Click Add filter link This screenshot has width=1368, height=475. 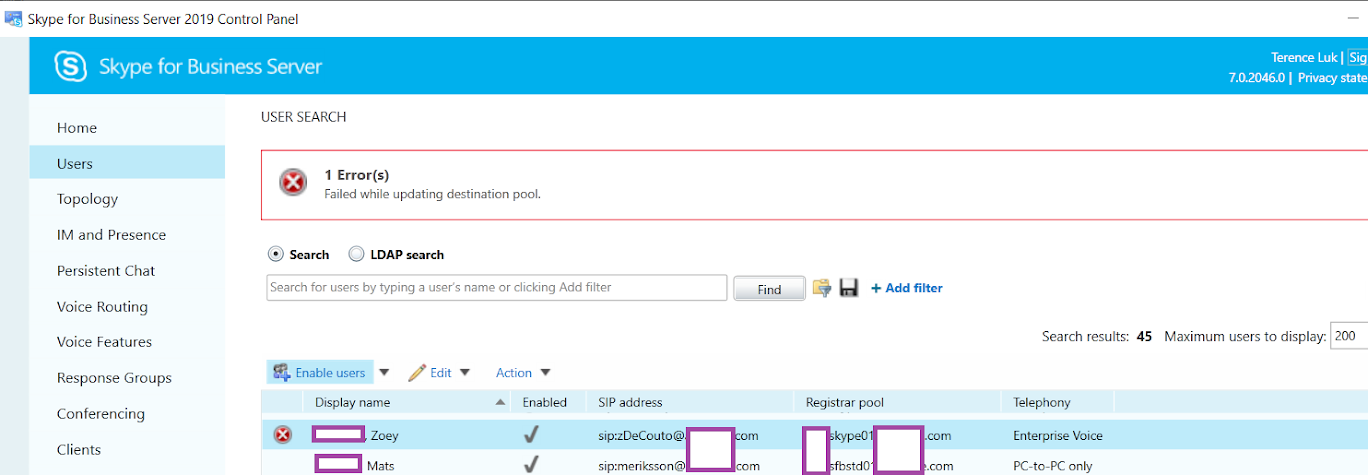pos(907,288)
